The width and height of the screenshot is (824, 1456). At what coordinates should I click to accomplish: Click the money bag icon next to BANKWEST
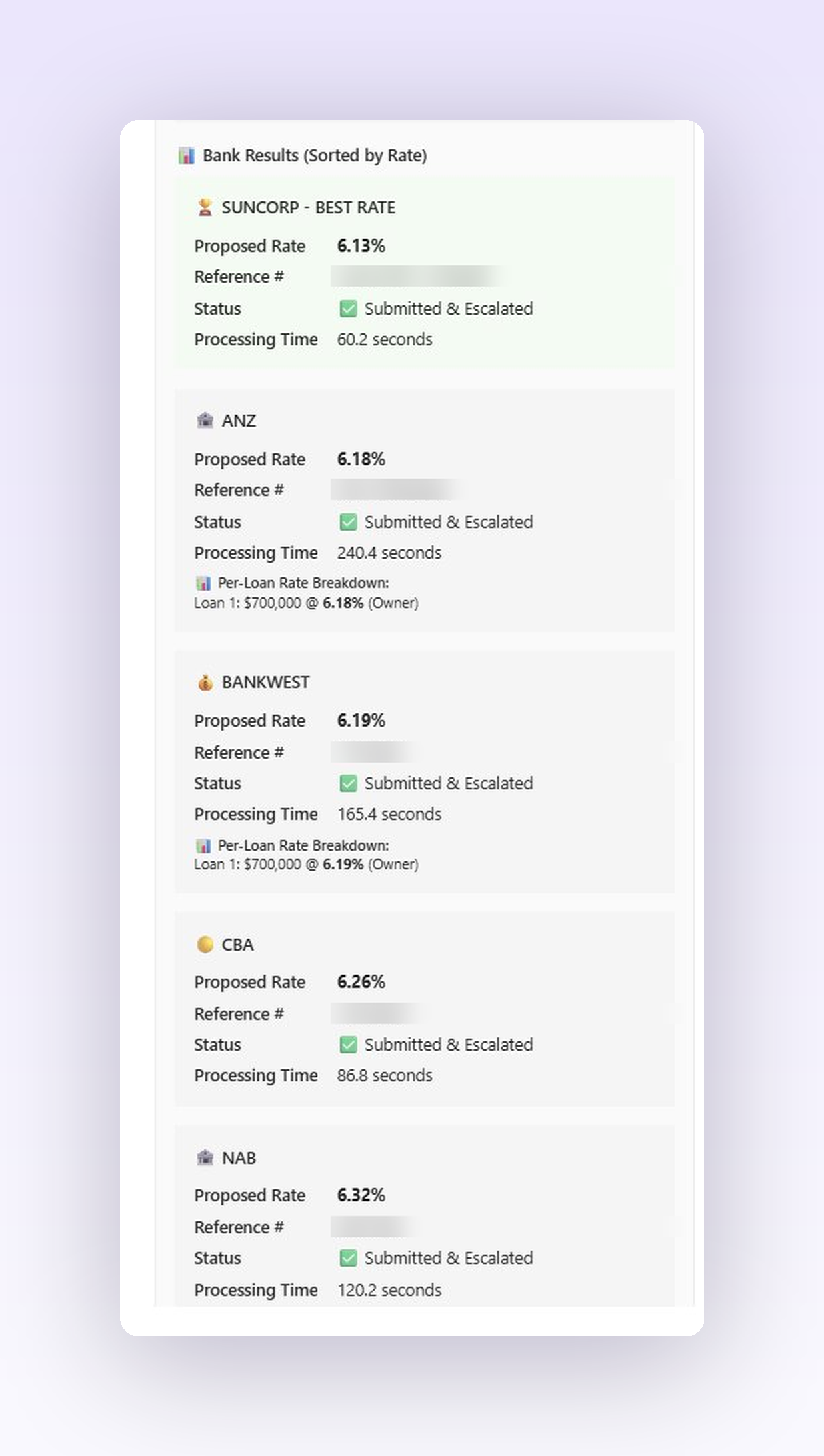(205, 682)
